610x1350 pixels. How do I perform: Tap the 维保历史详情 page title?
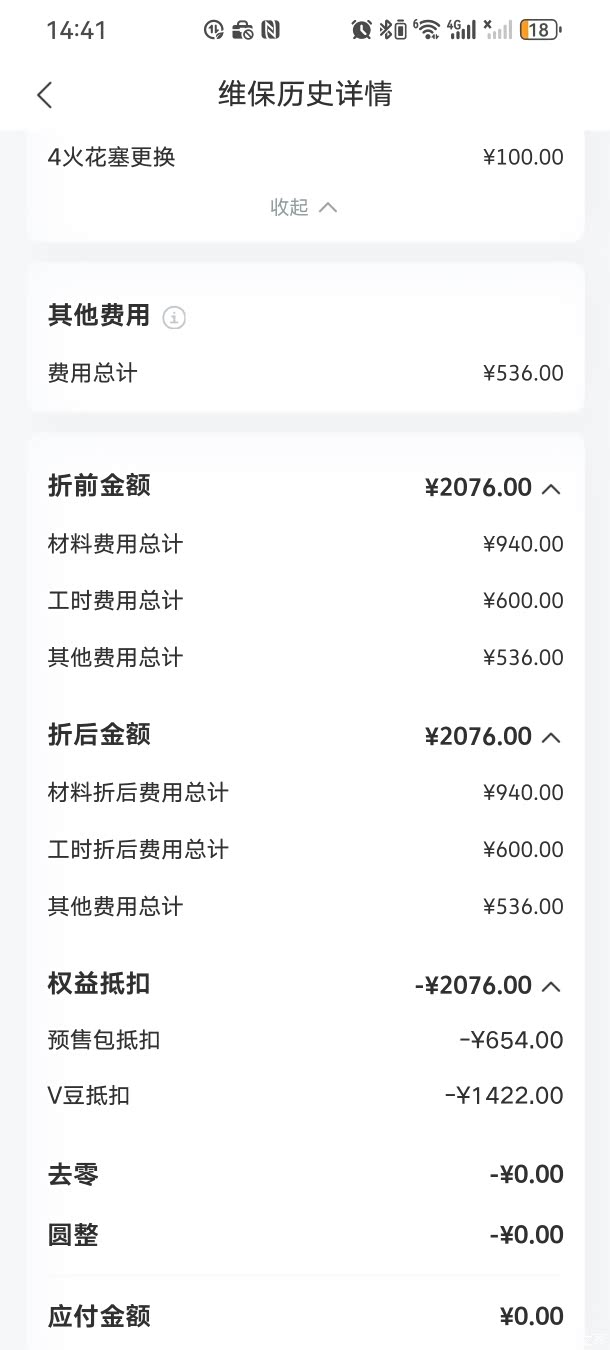(305, 94)
